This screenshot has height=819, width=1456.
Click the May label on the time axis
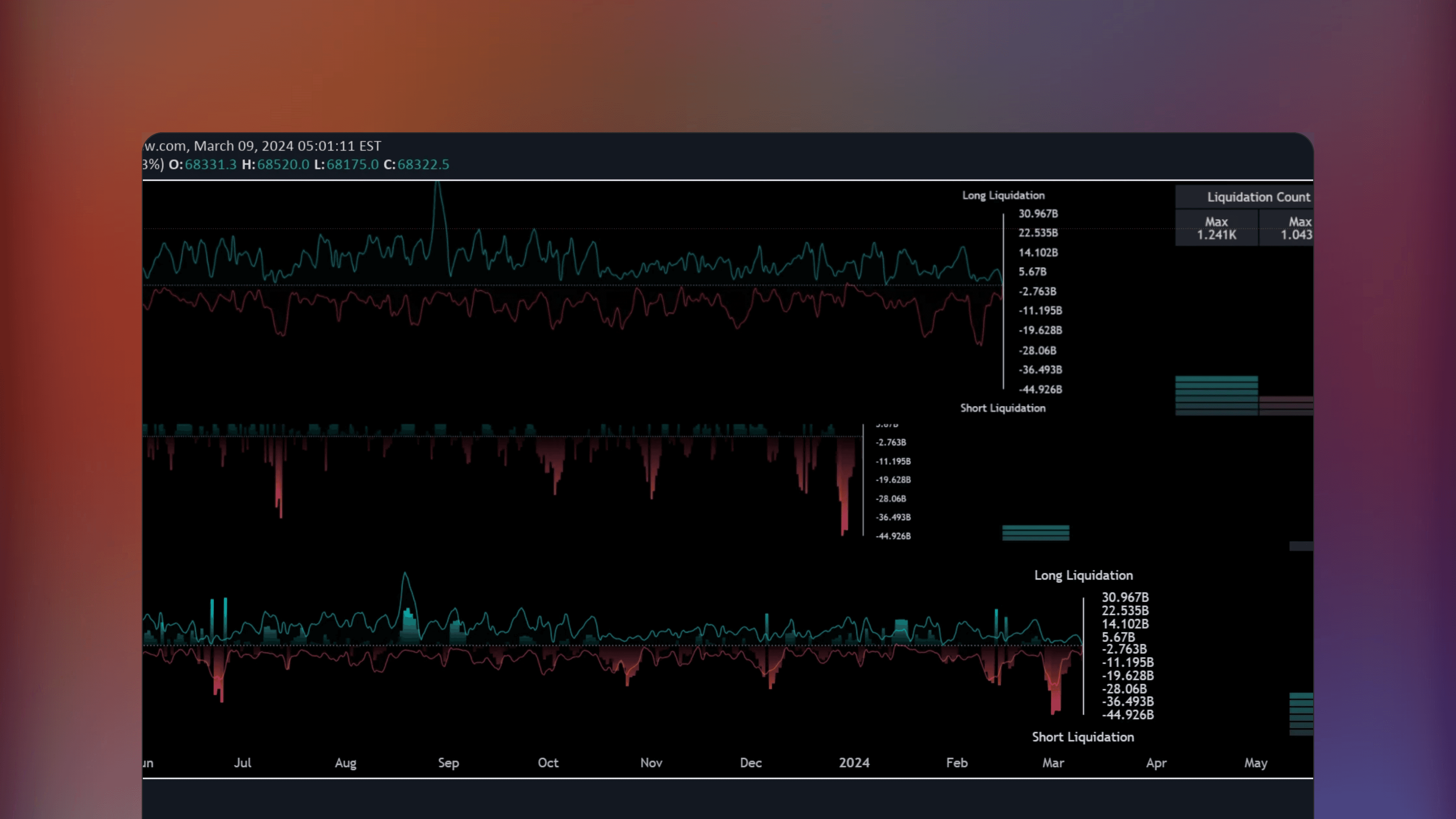[x=1256, y=762]
